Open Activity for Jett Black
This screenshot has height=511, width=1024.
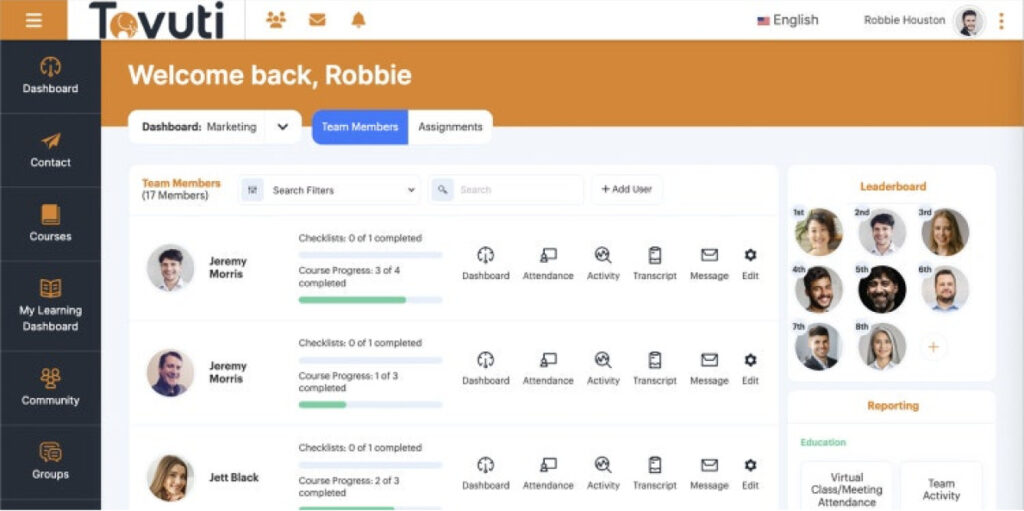point(603,474)
